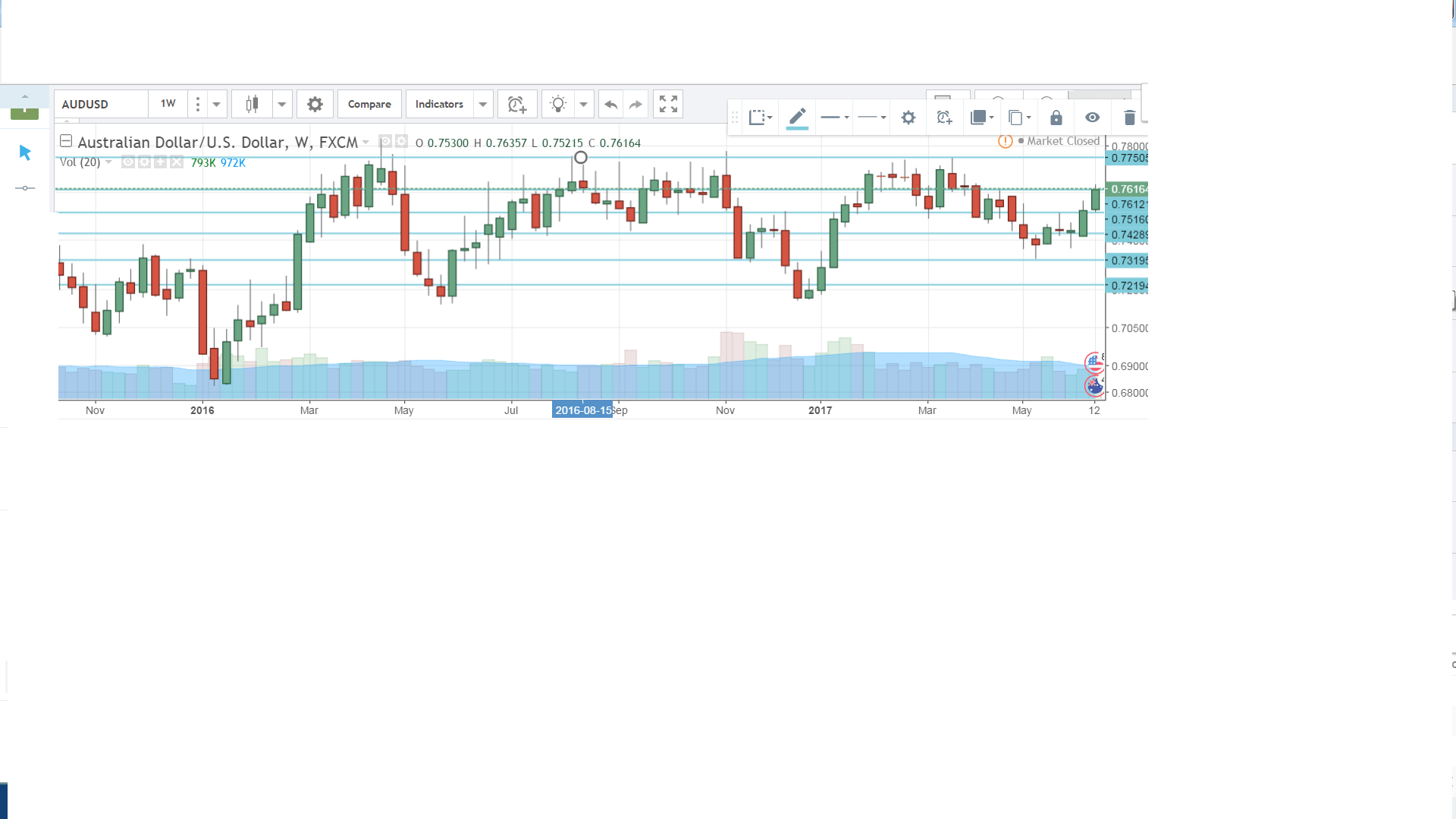The height and width of the screenshot is (819, 1456).
Task: Open gear settings beside Australian Dollar/U.S. Dollar title
Action: (401, 141)
